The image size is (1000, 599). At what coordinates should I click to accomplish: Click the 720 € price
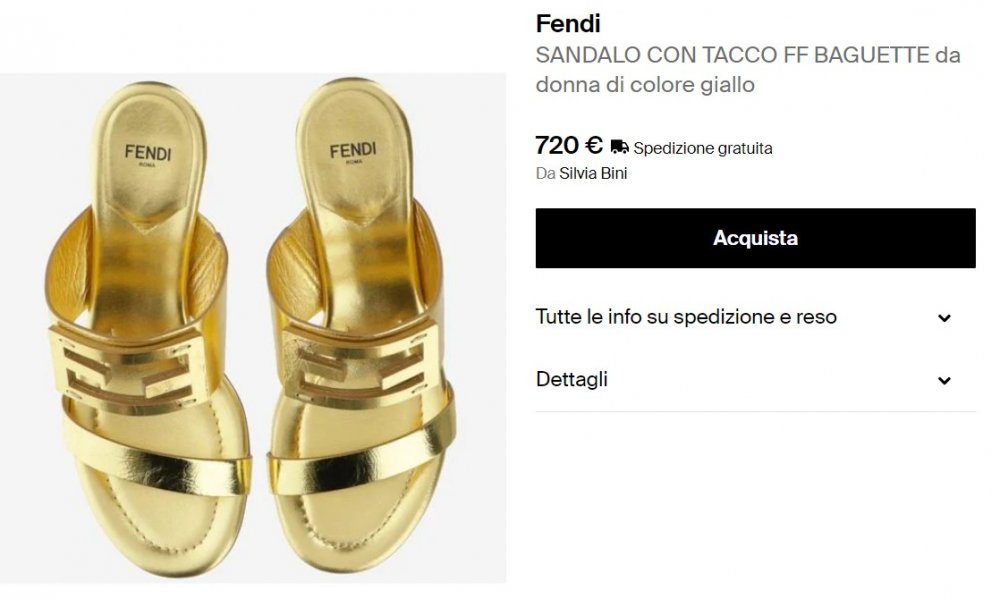(569, 145)
